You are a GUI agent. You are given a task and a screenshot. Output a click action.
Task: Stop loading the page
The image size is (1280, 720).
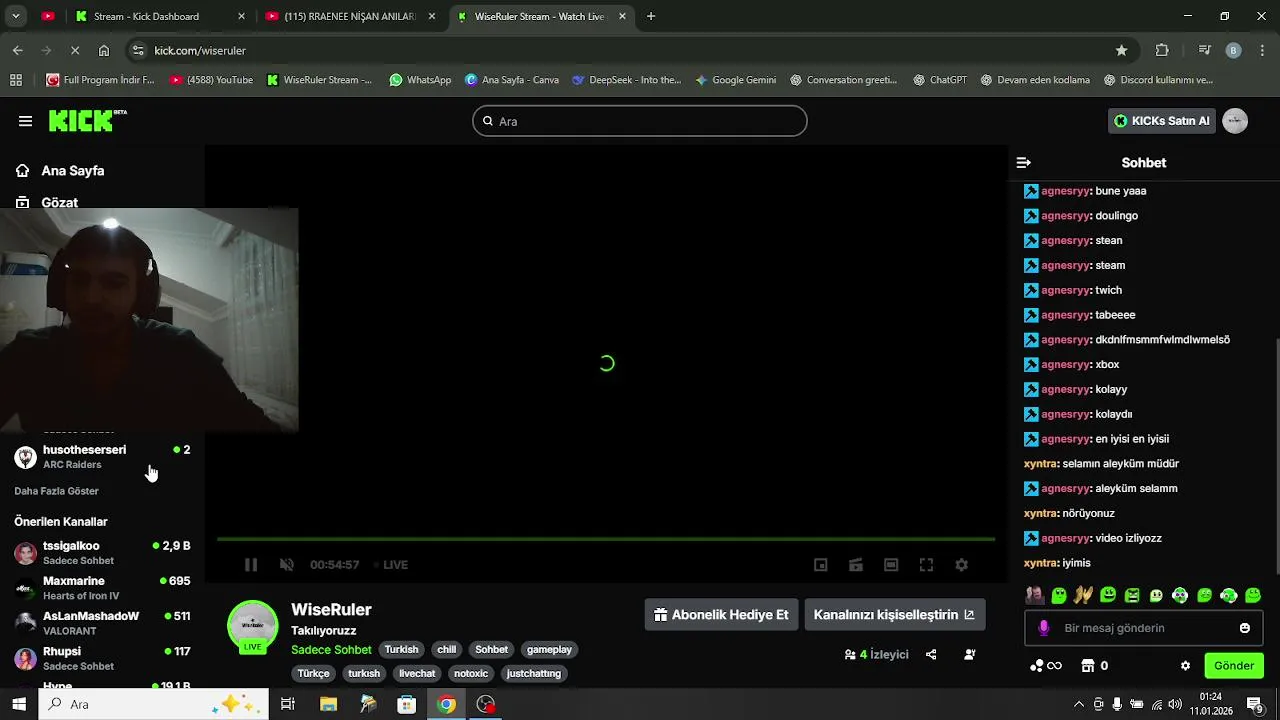[x=75, y=51]
